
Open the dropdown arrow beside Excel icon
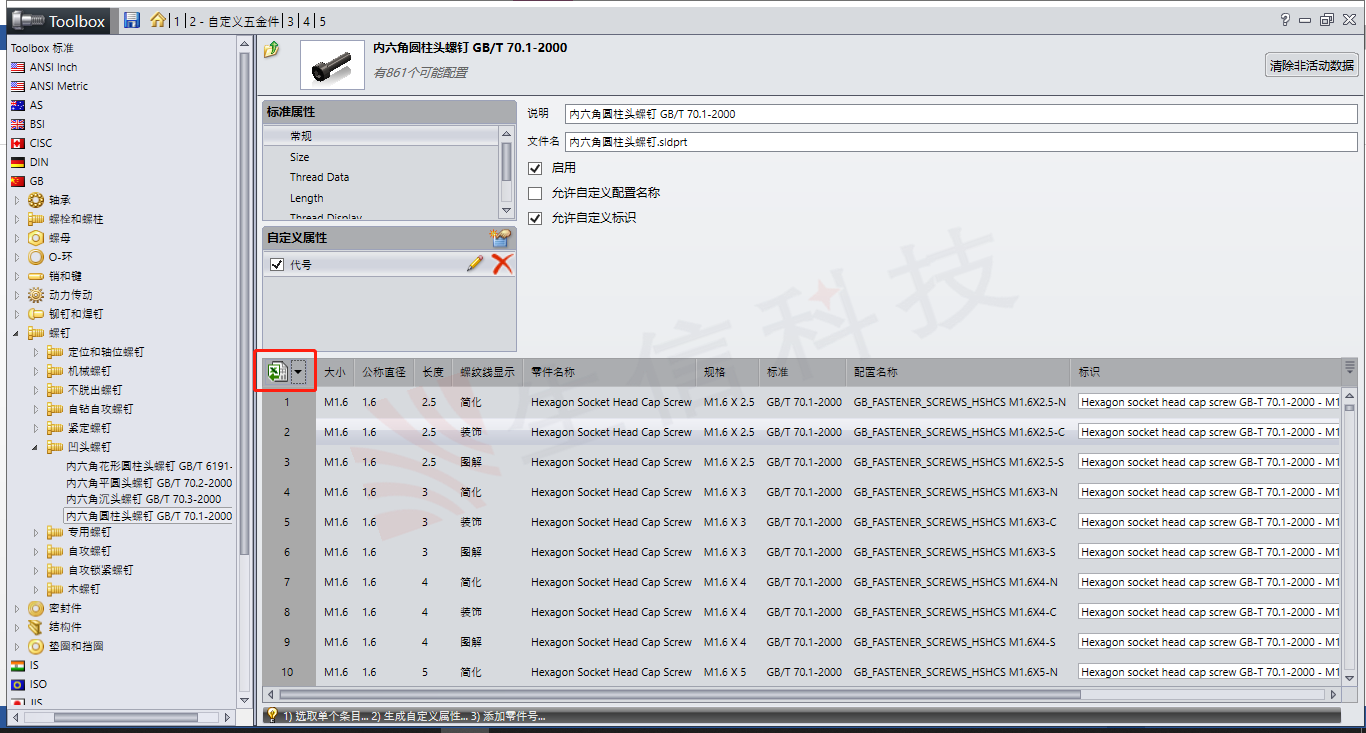[x=298, y=372]
